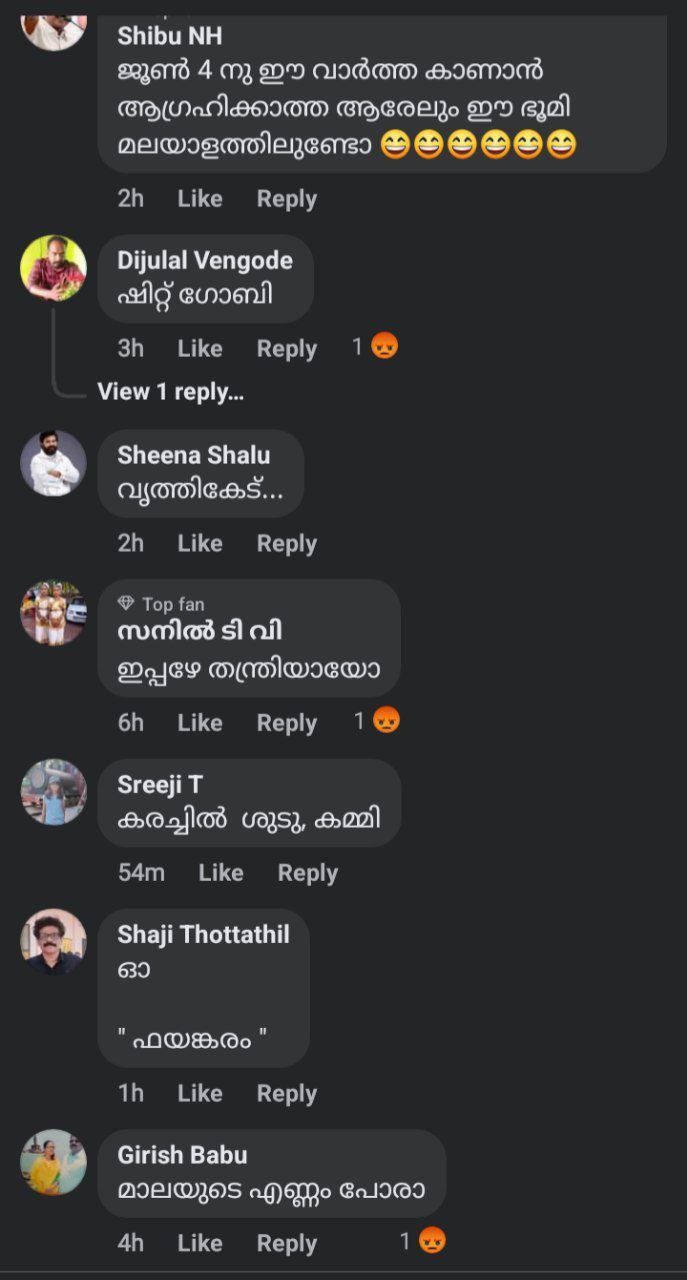Reply to Shaji Thottathil's comment
The height and width of the screenshot is (1280, 687).
click(x=287, y=1094)
